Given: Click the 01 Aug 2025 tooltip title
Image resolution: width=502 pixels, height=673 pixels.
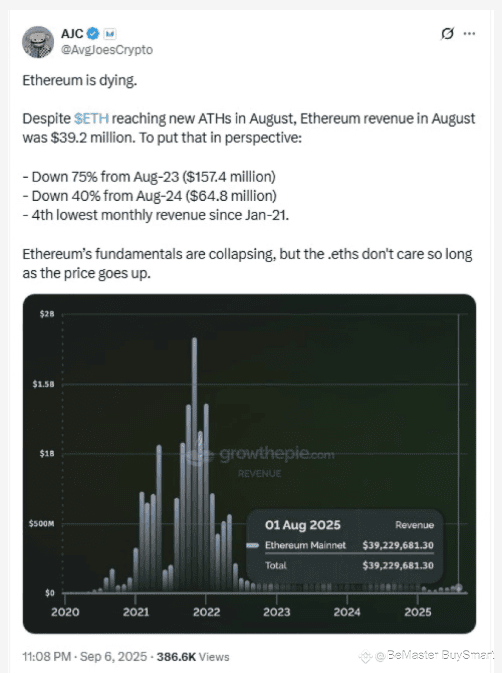Looking at the screenshot, I should coord(302,525).
